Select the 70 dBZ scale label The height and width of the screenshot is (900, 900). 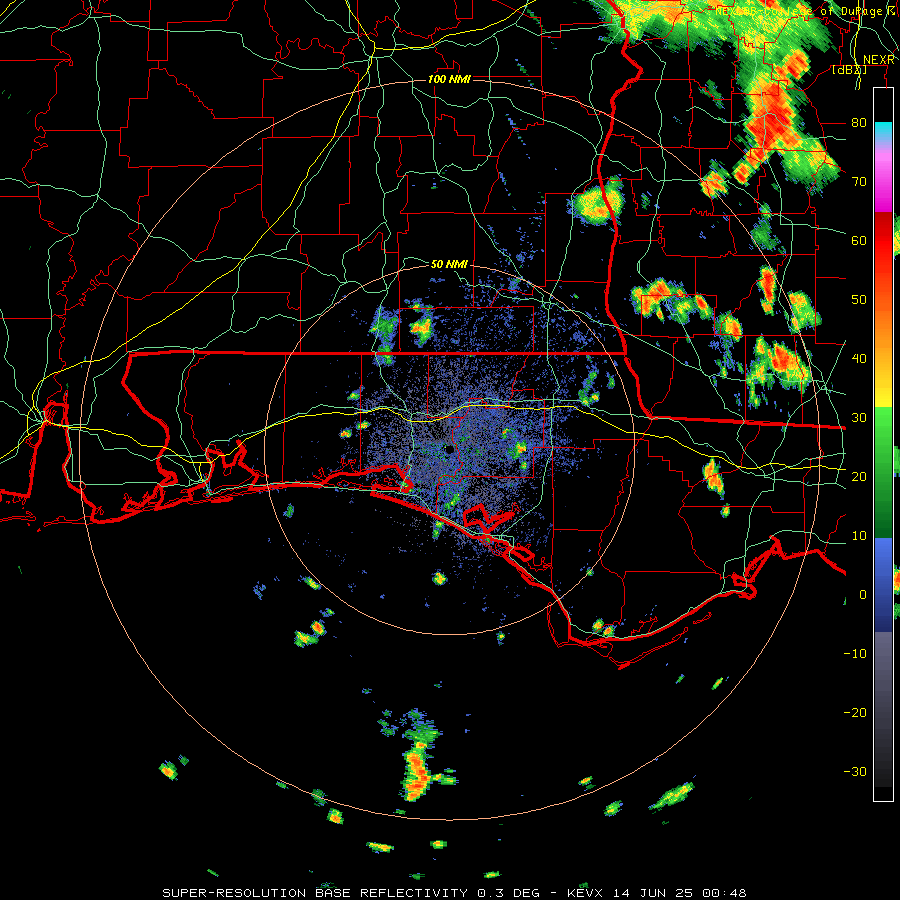tap(859, 181)
